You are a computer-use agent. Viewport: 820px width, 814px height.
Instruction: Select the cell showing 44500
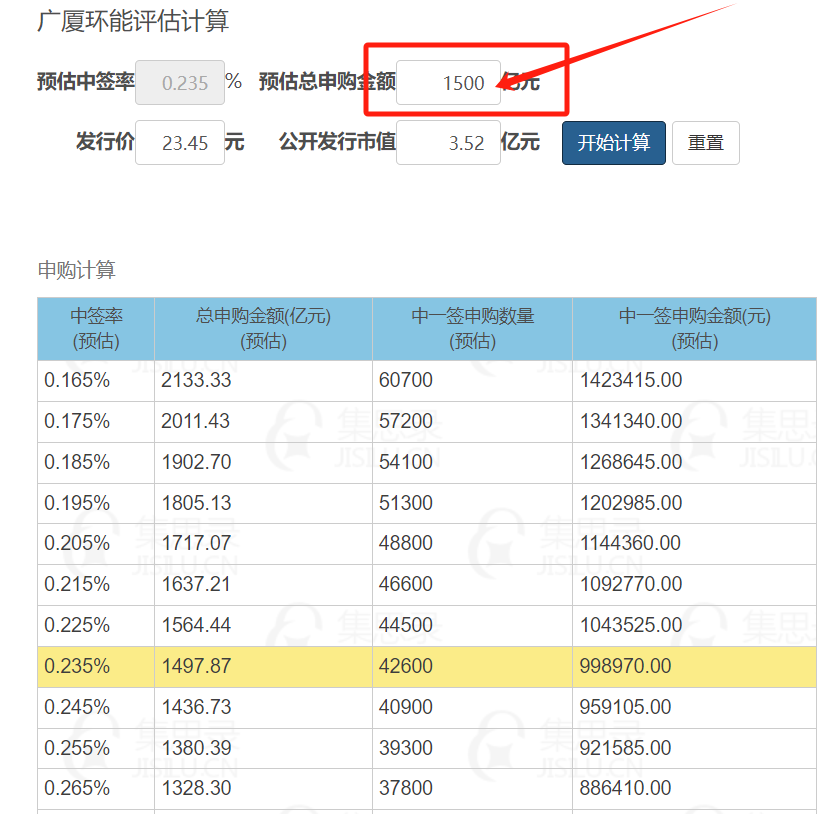(472, 626)
